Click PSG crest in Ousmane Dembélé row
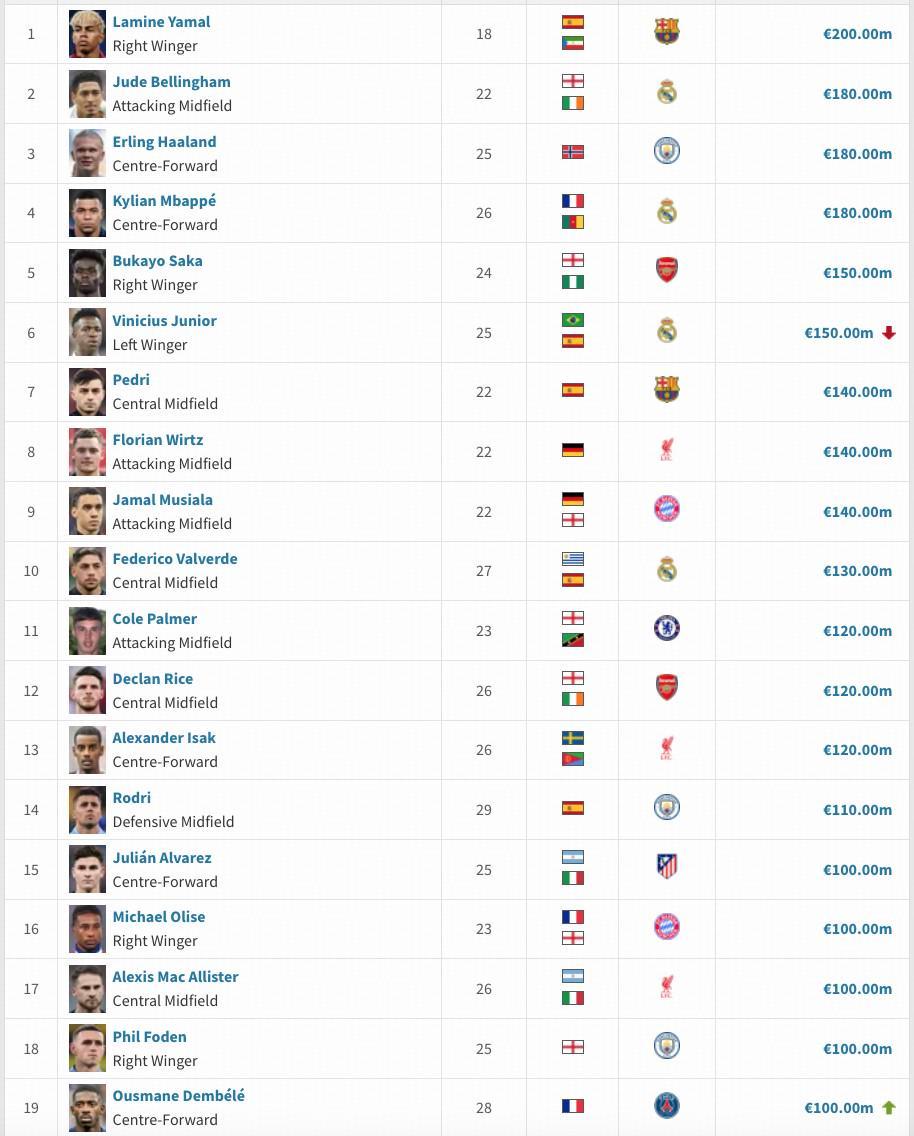The image size is (914, 1136). click(x=667, y=1107)
